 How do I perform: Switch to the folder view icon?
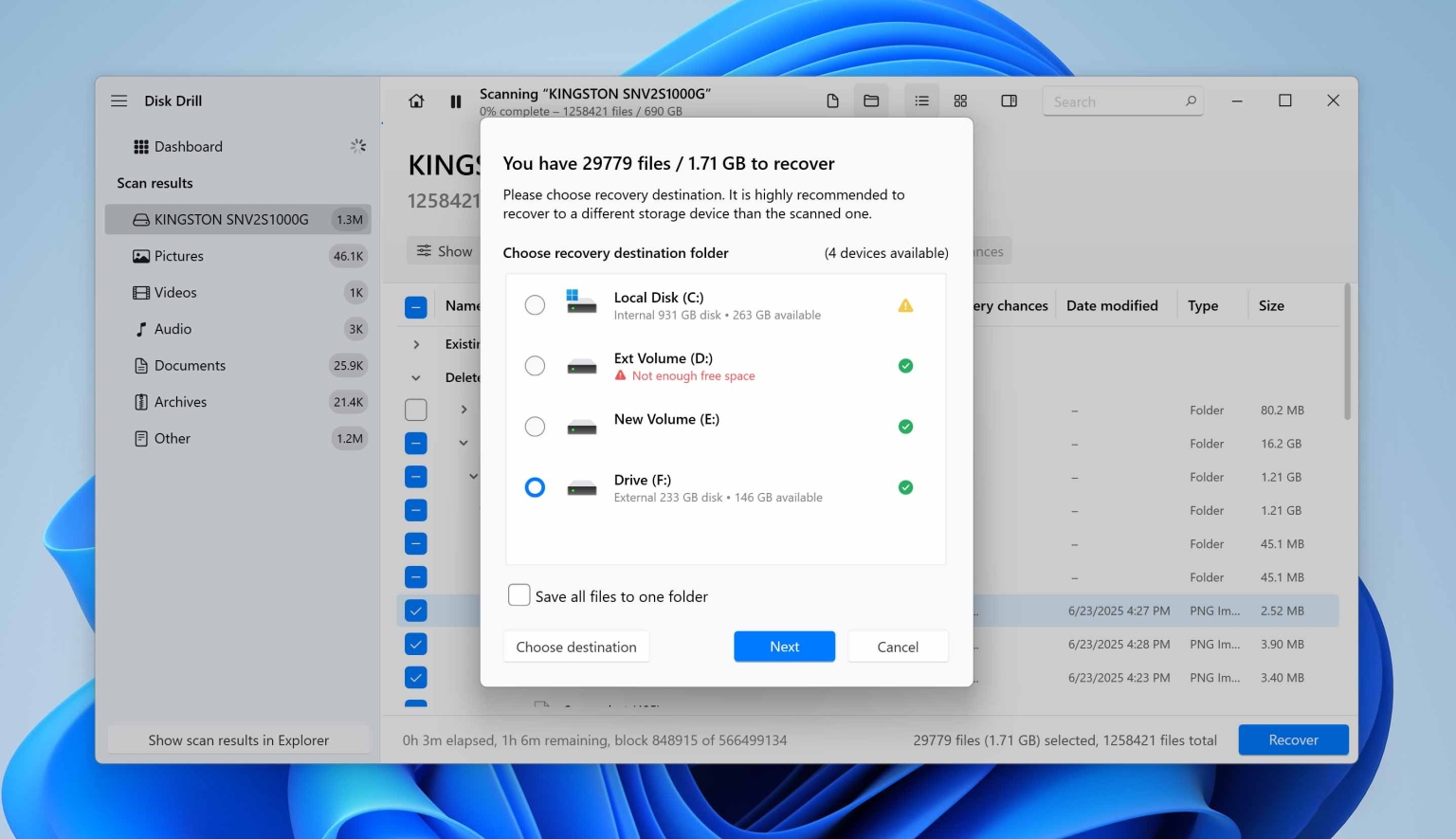(871, 101)
